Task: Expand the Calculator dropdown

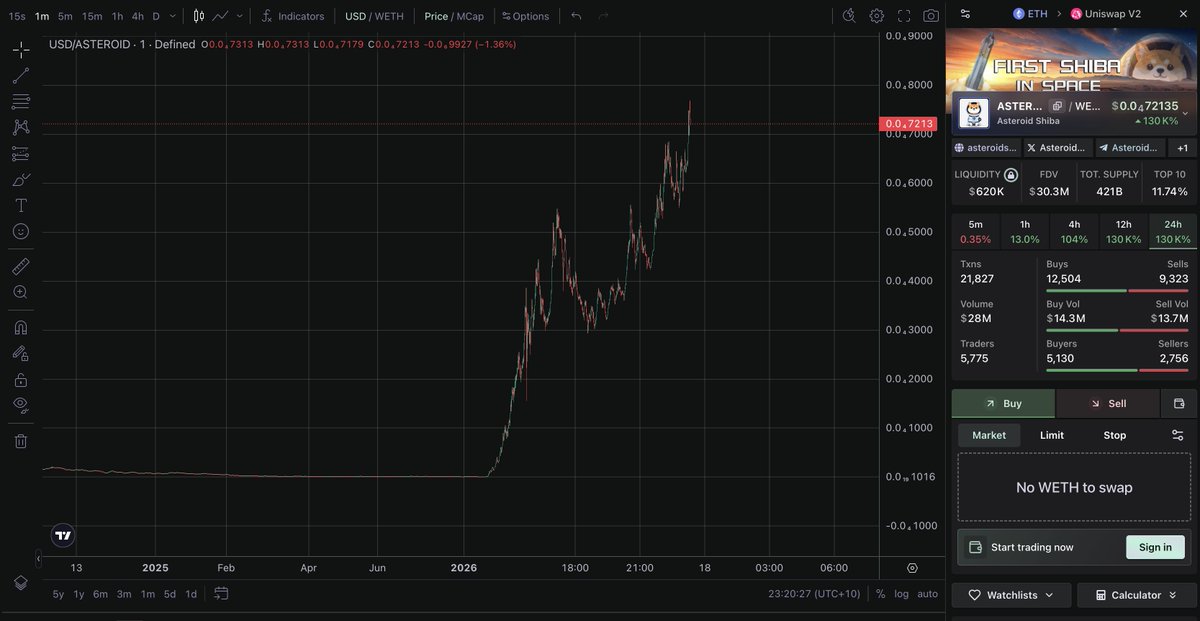Action: tap(1137, 595)
